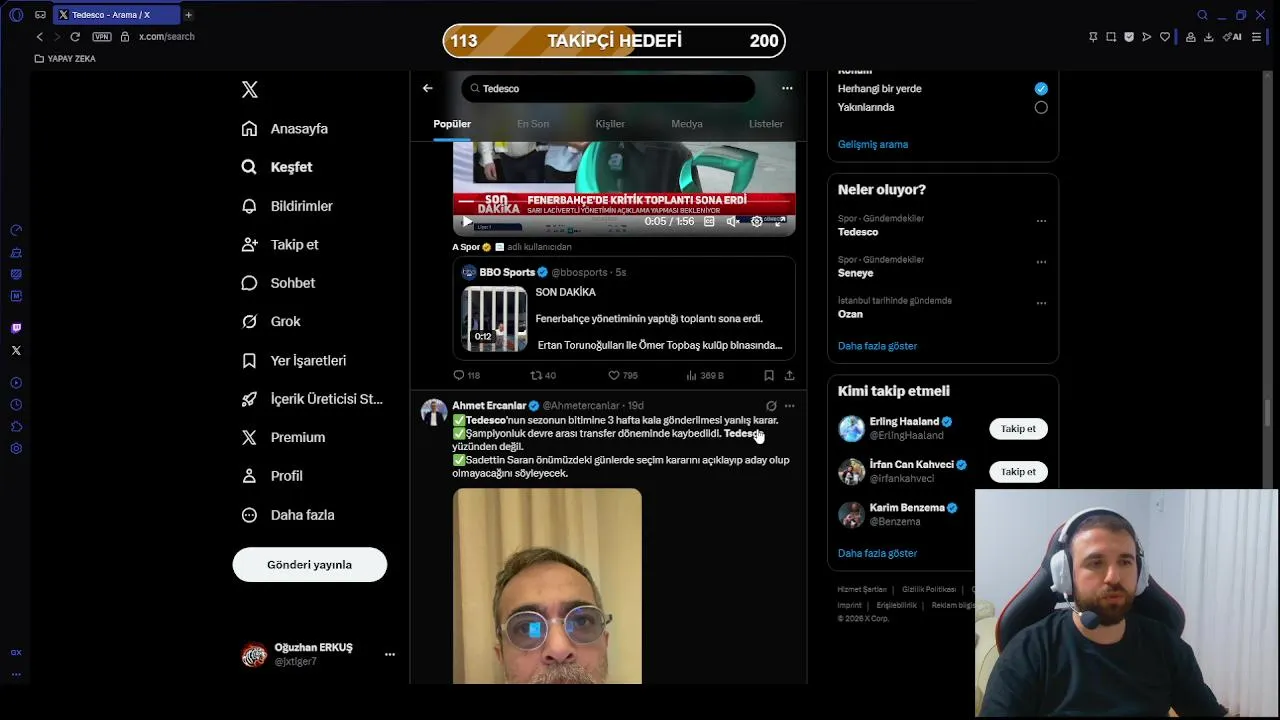Click Grok icon on Ahmet Ercanlar's post
Screen dimensions: 1280x720
point(771,405)
